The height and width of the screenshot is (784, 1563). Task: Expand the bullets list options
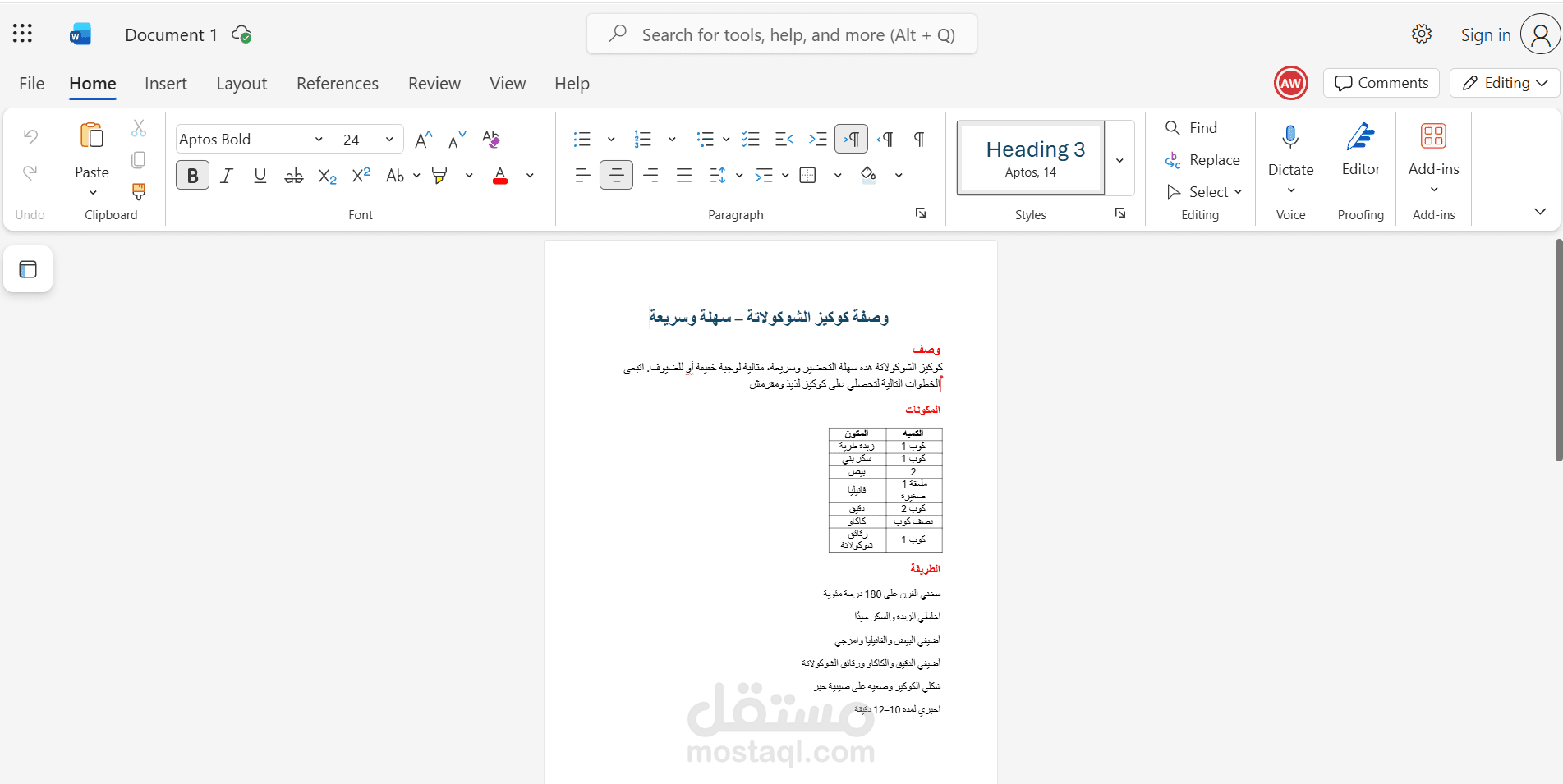coord(611,140)
